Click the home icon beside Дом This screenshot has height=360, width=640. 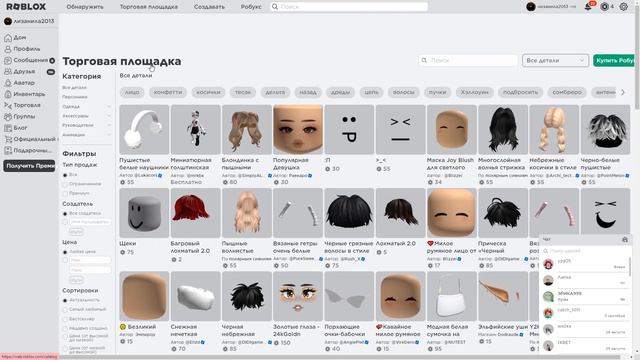coord(8,38)
